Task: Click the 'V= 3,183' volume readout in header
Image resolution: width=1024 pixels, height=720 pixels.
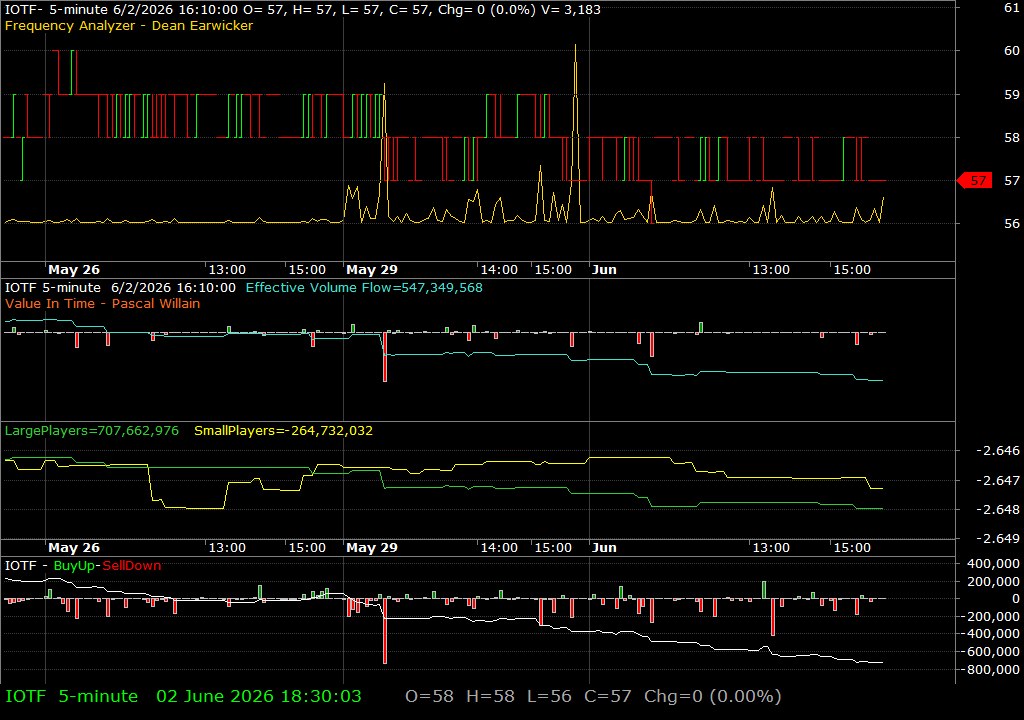Action: point(571,9)
